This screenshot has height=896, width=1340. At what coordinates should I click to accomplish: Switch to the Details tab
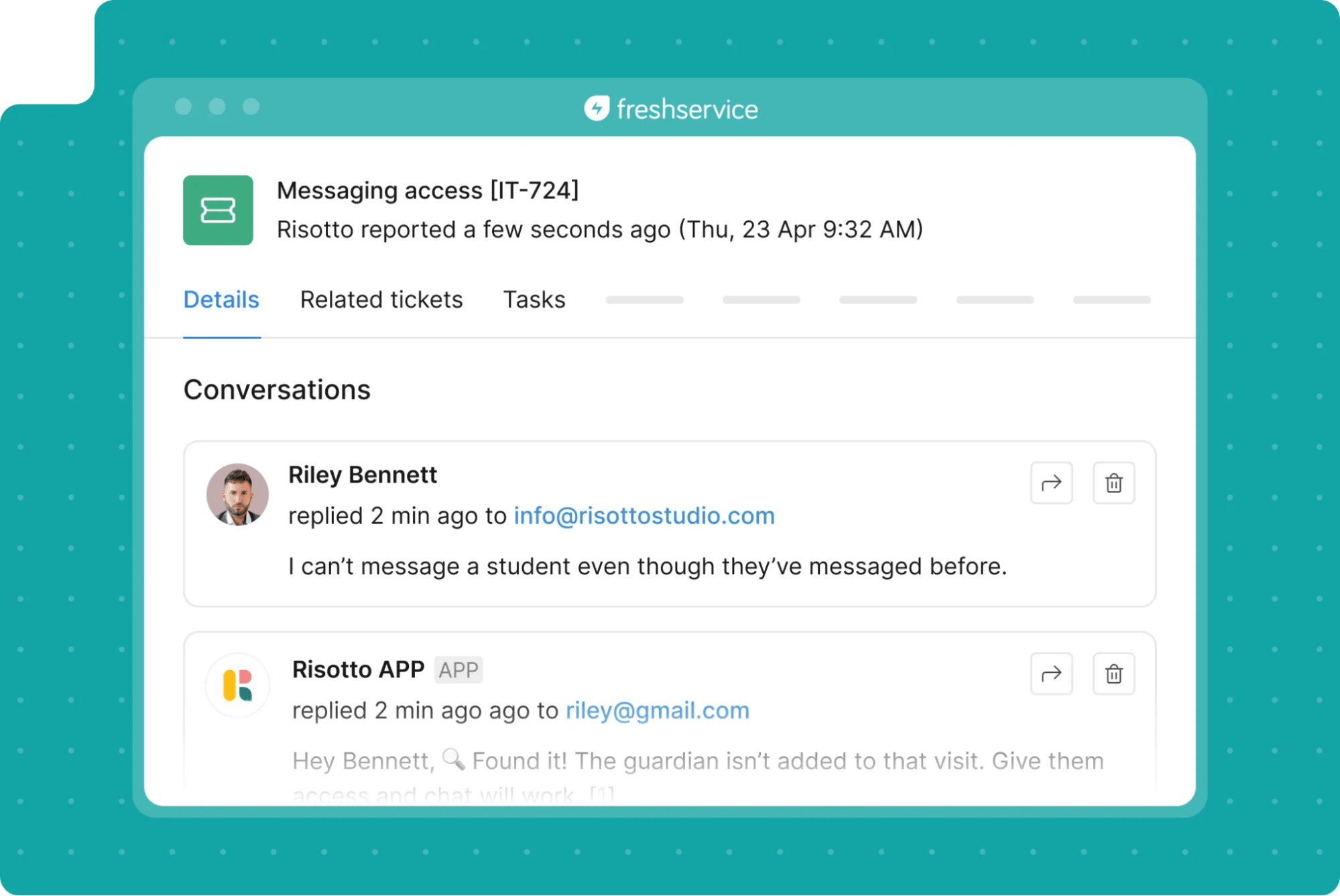tap(221, 300)
